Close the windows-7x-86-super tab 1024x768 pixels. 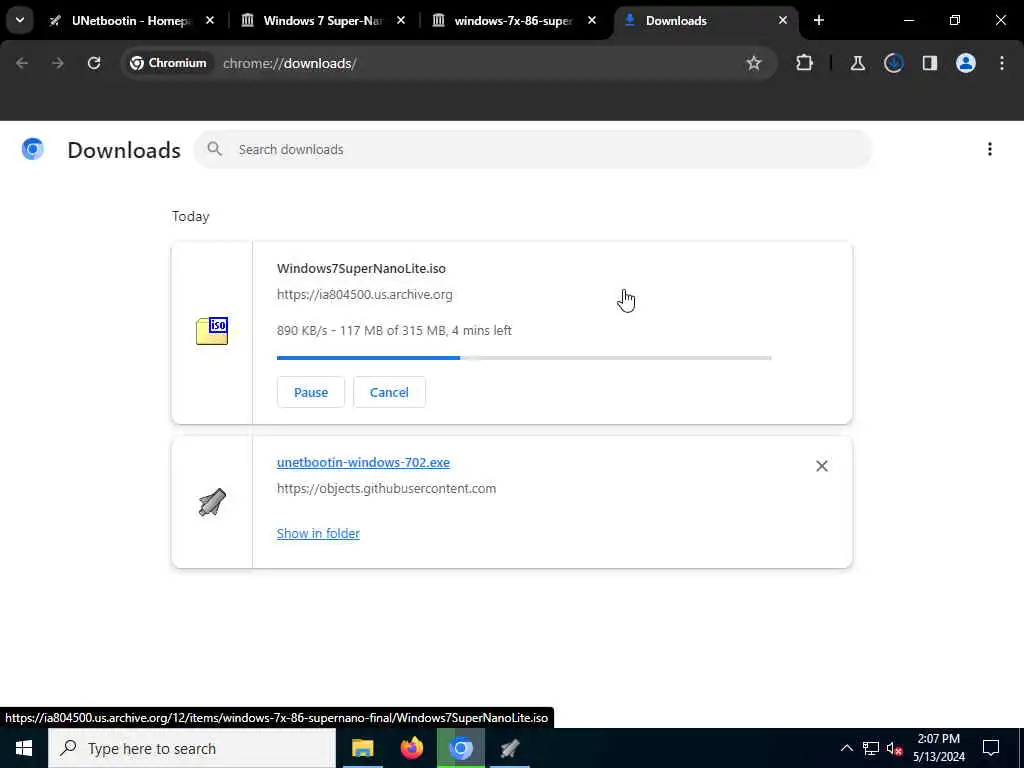[592, 21]
